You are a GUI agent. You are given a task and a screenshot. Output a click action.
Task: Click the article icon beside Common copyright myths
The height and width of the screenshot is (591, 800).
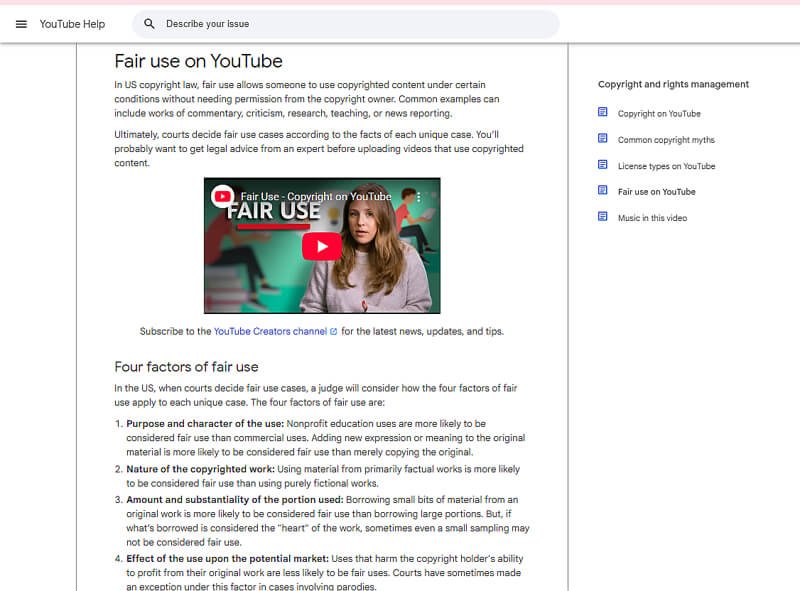603,138
